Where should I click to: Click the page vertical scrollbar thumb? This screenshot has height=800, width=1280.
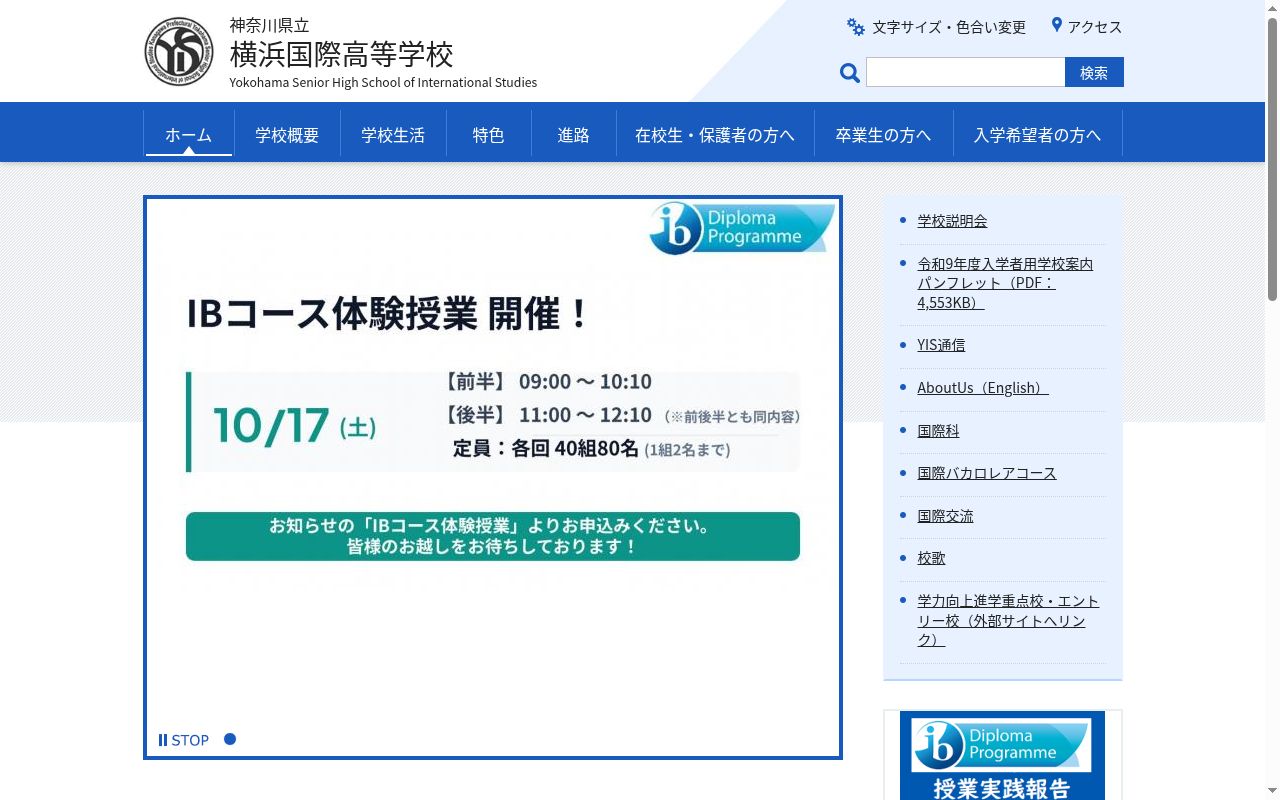(1272, 160)
